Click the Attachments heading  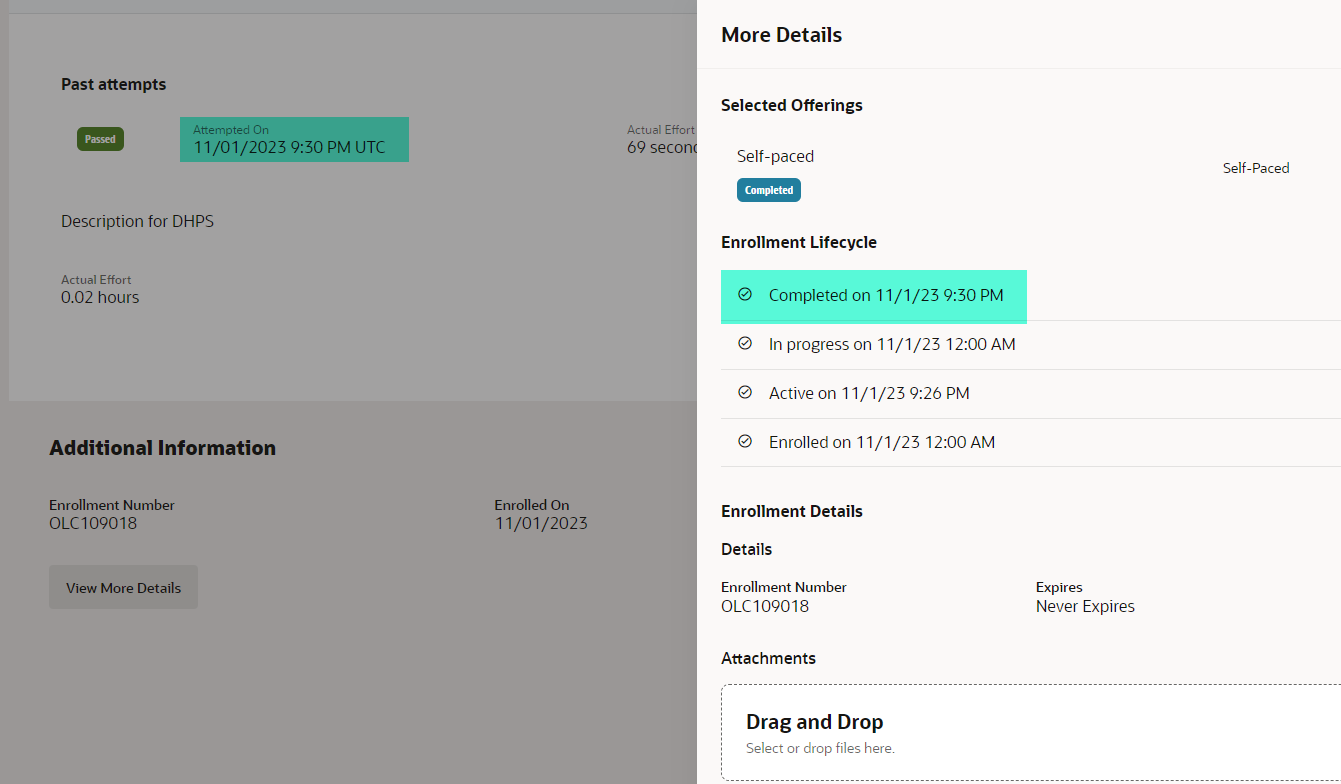[x=768, y=658]
